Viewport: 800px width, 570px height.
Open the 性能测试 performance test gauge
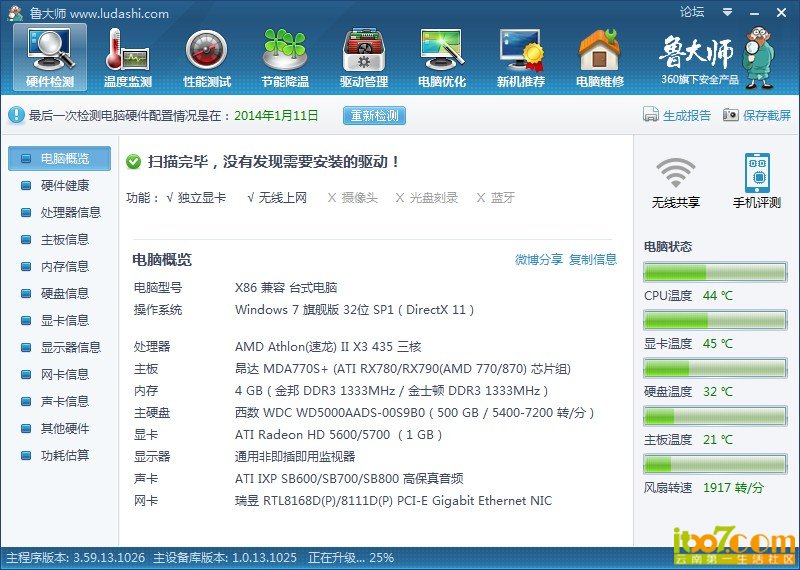pyautogui.click(x=207, y=57)
